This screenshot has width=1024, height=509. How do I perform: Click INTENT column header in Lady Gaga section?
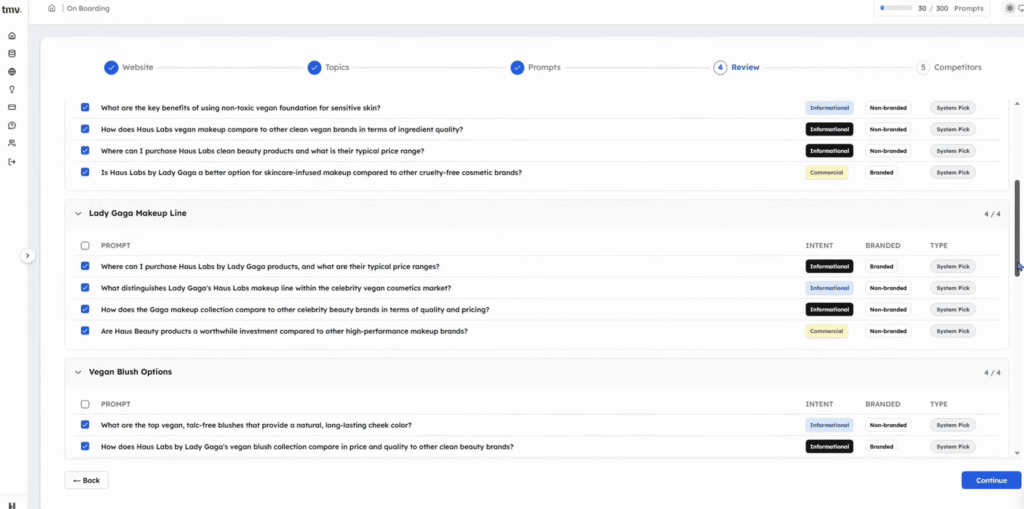[819, 246]
